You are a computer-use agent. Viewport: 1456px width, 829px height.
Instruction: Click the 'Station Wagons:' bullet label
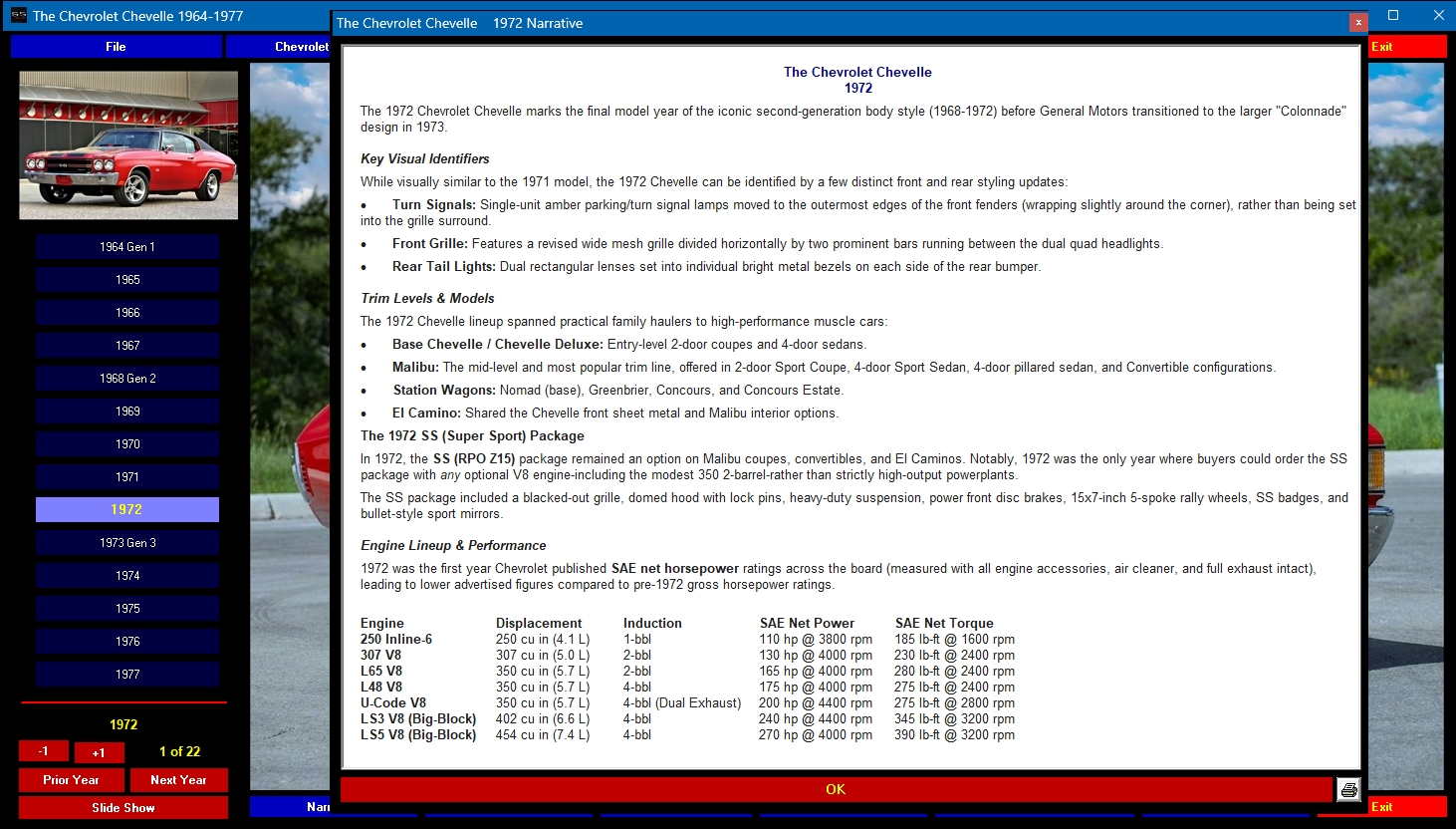(444, 390)
